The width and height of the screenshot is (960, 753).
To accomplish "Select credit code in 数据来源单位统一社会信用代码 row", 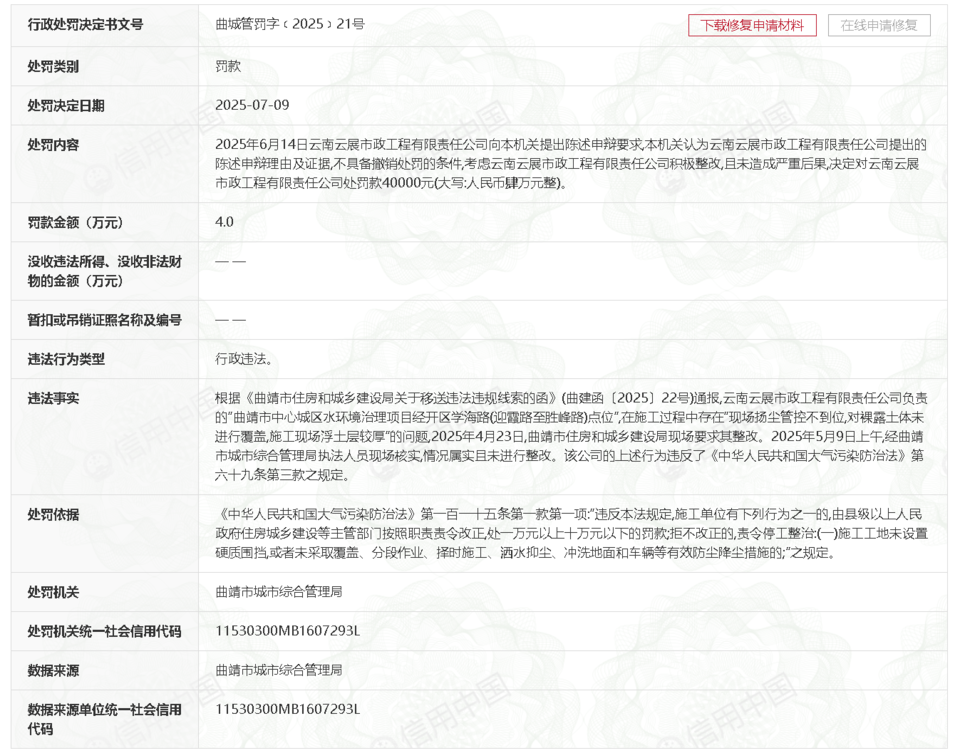I will click(287, 709).
